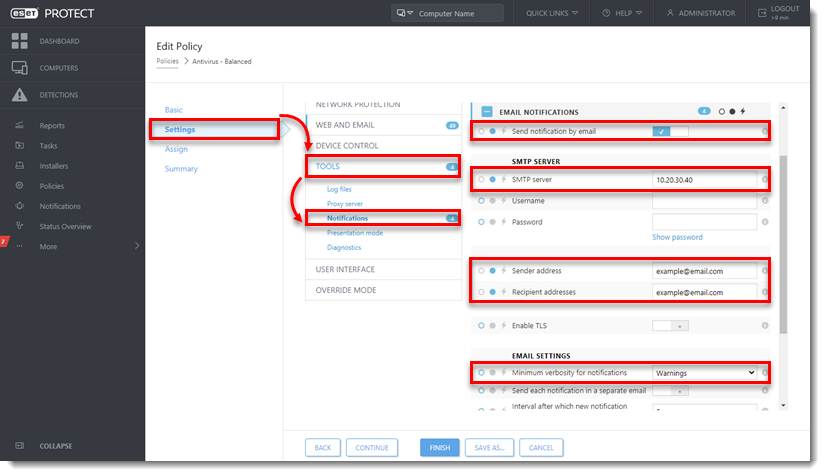825x476 pixels.
Task: Go to the Summary policy step
Action: point(181,169)
